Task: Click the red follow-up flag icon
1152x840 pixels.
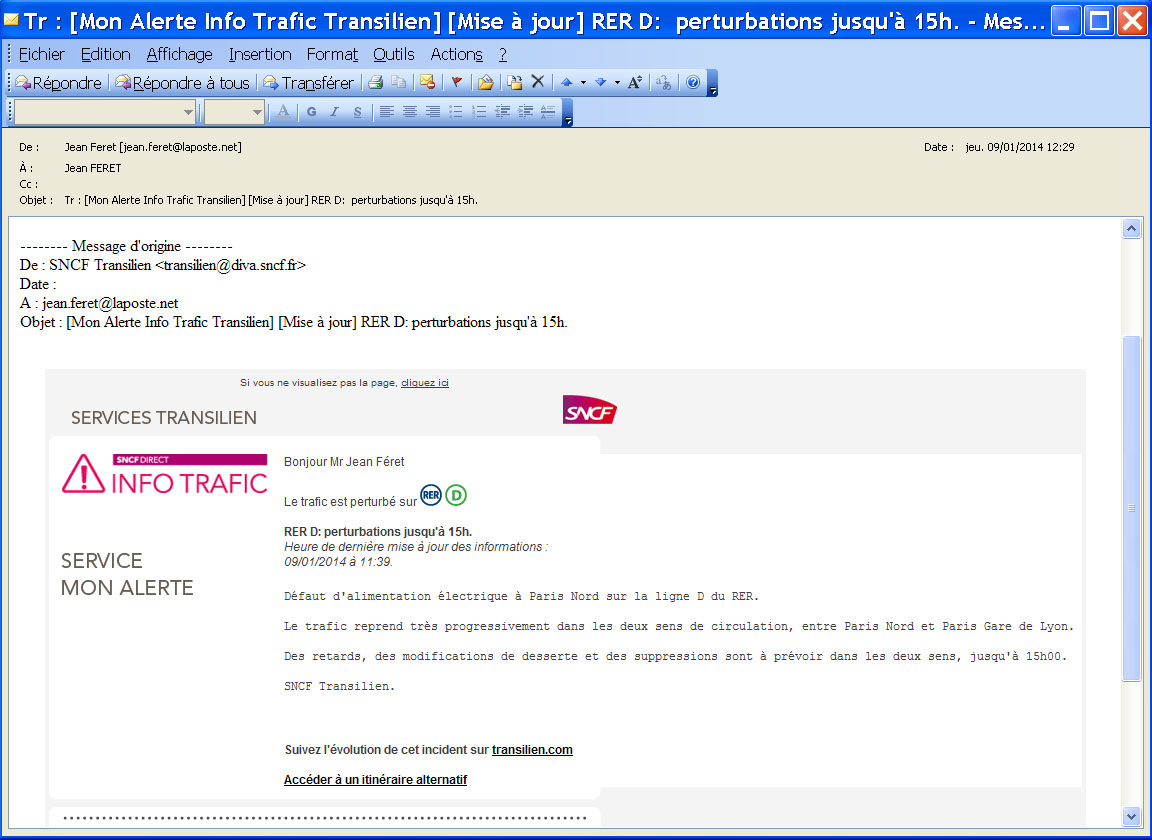Action: click(456, 83)
